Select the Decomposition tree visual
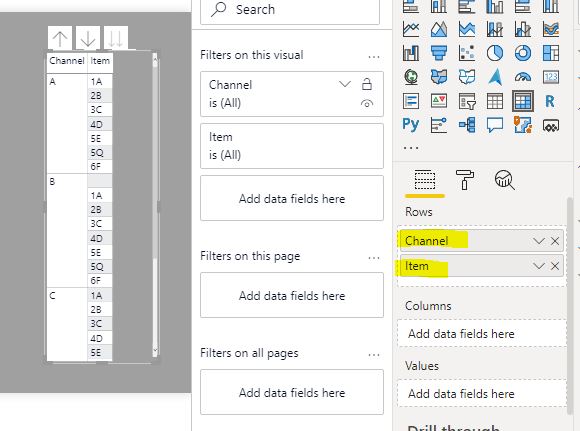Image resolution: width=580 pixels, height=431 pixels. point(467,125)
